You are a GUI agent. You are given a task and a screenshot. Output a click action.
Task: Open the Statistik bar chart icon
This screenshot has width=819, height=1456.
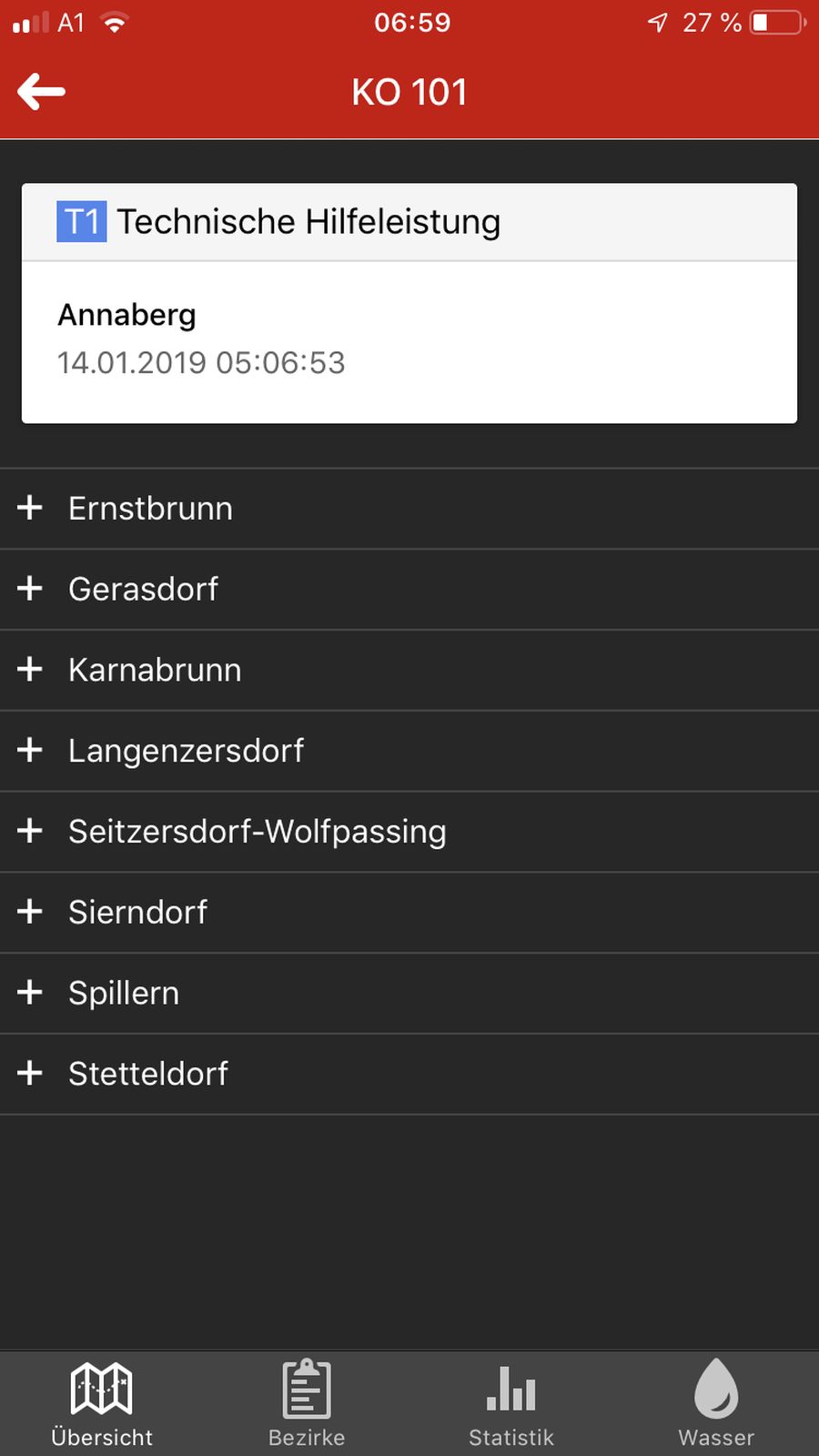(511, 1389)
